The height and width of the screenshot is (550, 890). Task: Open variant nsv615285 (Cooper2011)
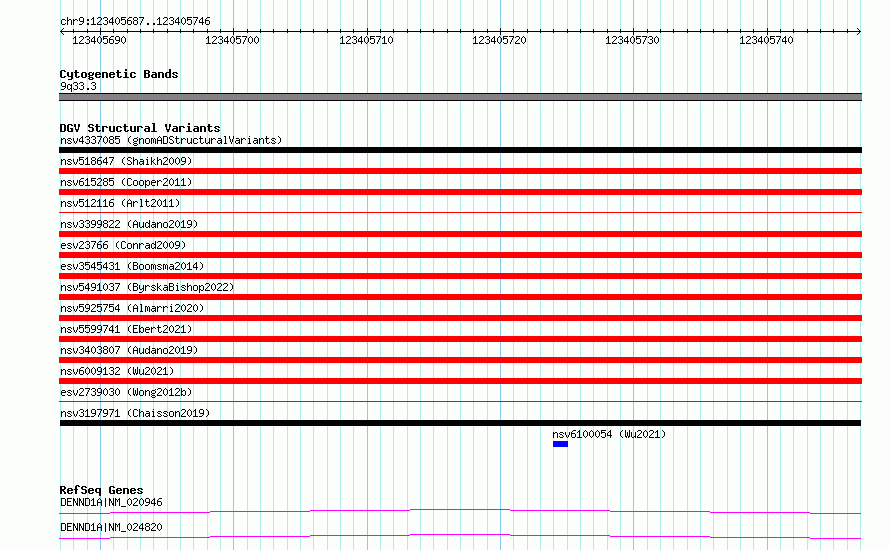coord(126,182)
